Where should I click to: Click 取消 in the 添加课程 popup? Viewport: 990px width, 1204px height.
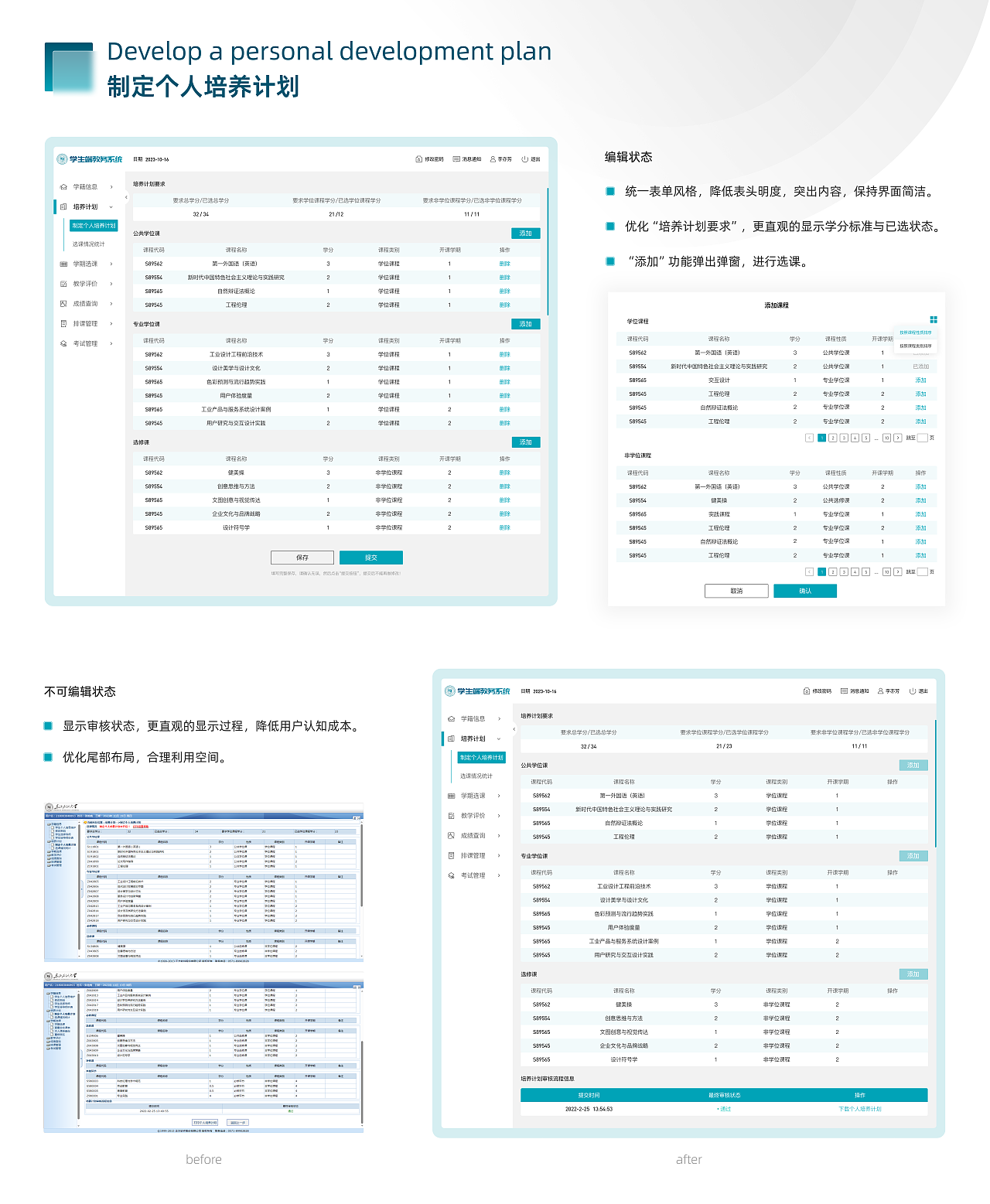pos(736,591)
